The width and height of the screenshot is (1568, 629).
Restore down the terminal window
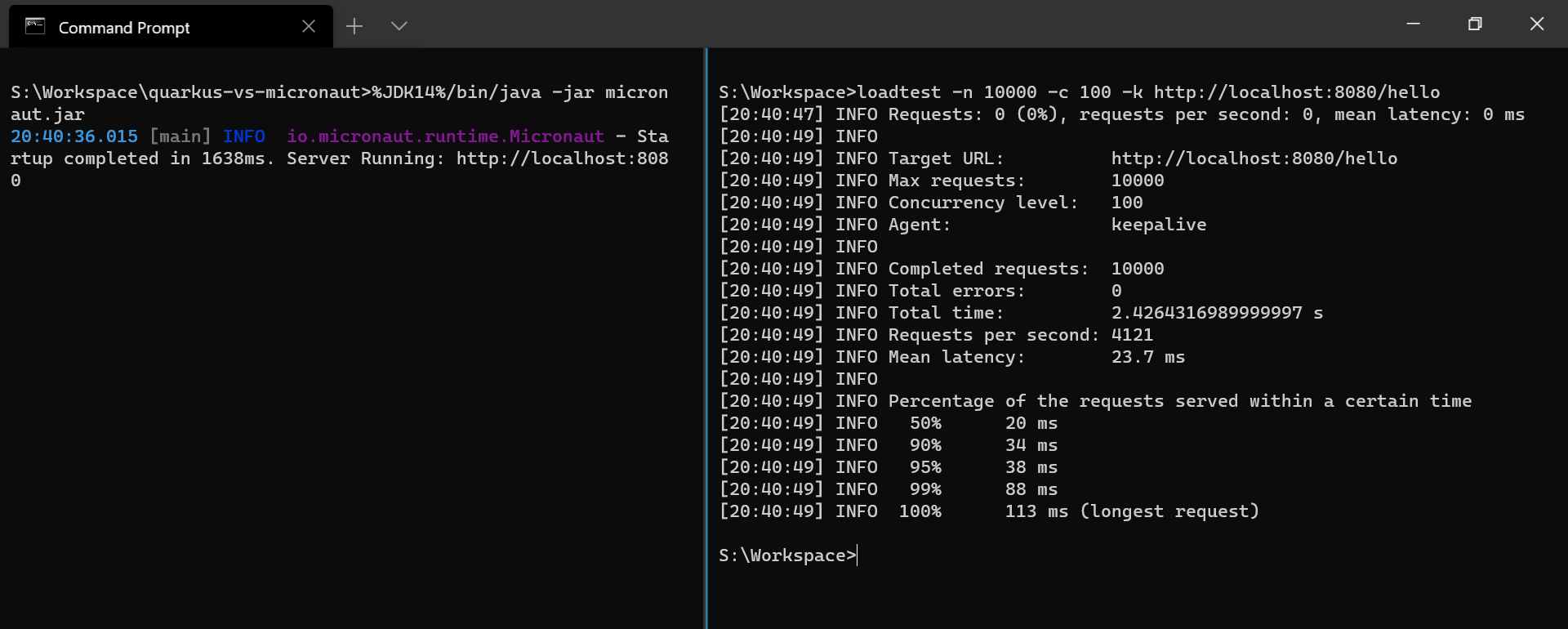1475,24
